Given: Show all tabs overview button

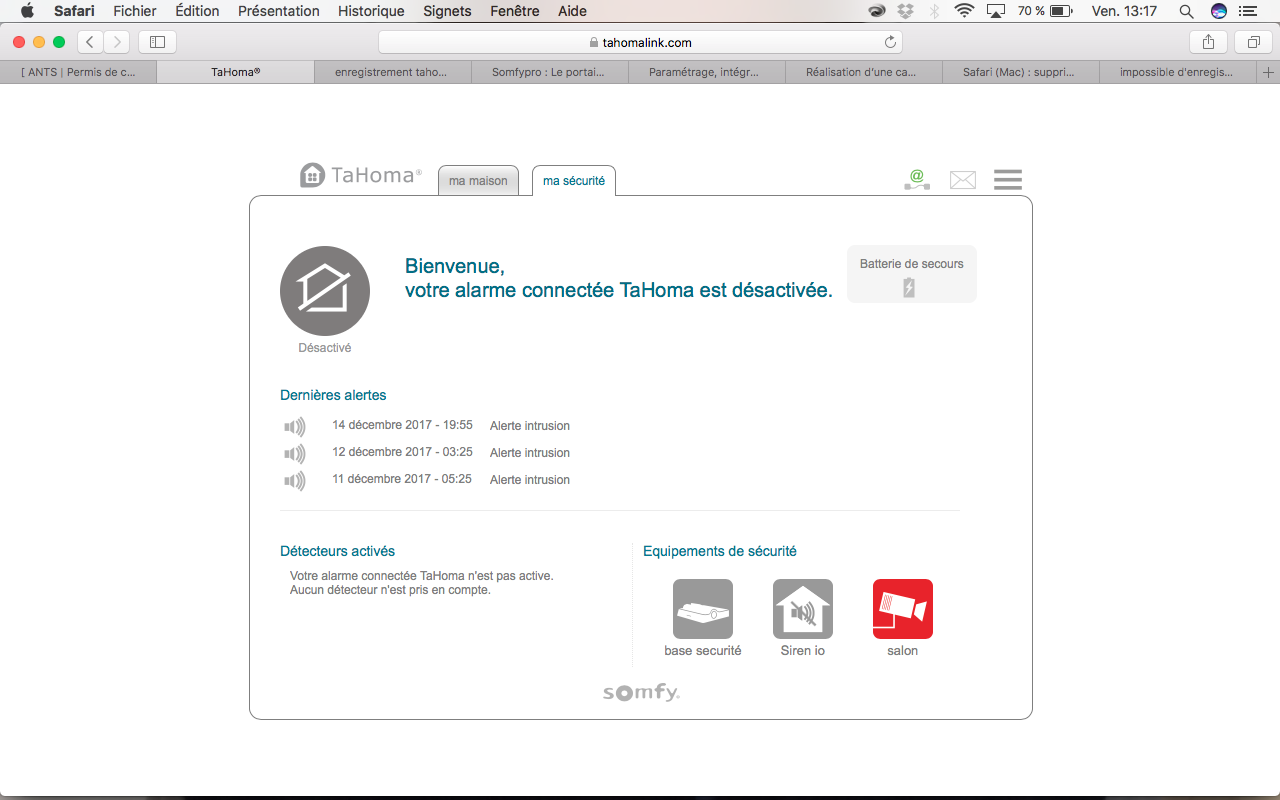Looking at the screenshot, I should point(1253,42).
